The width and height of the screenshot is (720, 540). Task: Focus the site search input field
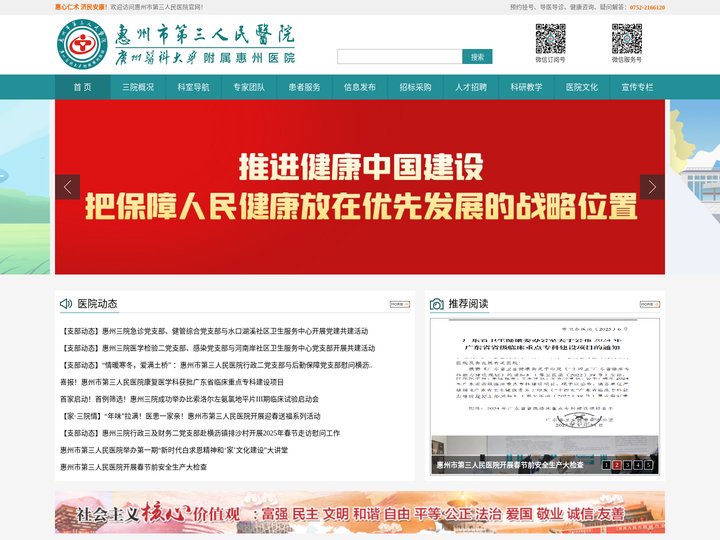(399, 56)
